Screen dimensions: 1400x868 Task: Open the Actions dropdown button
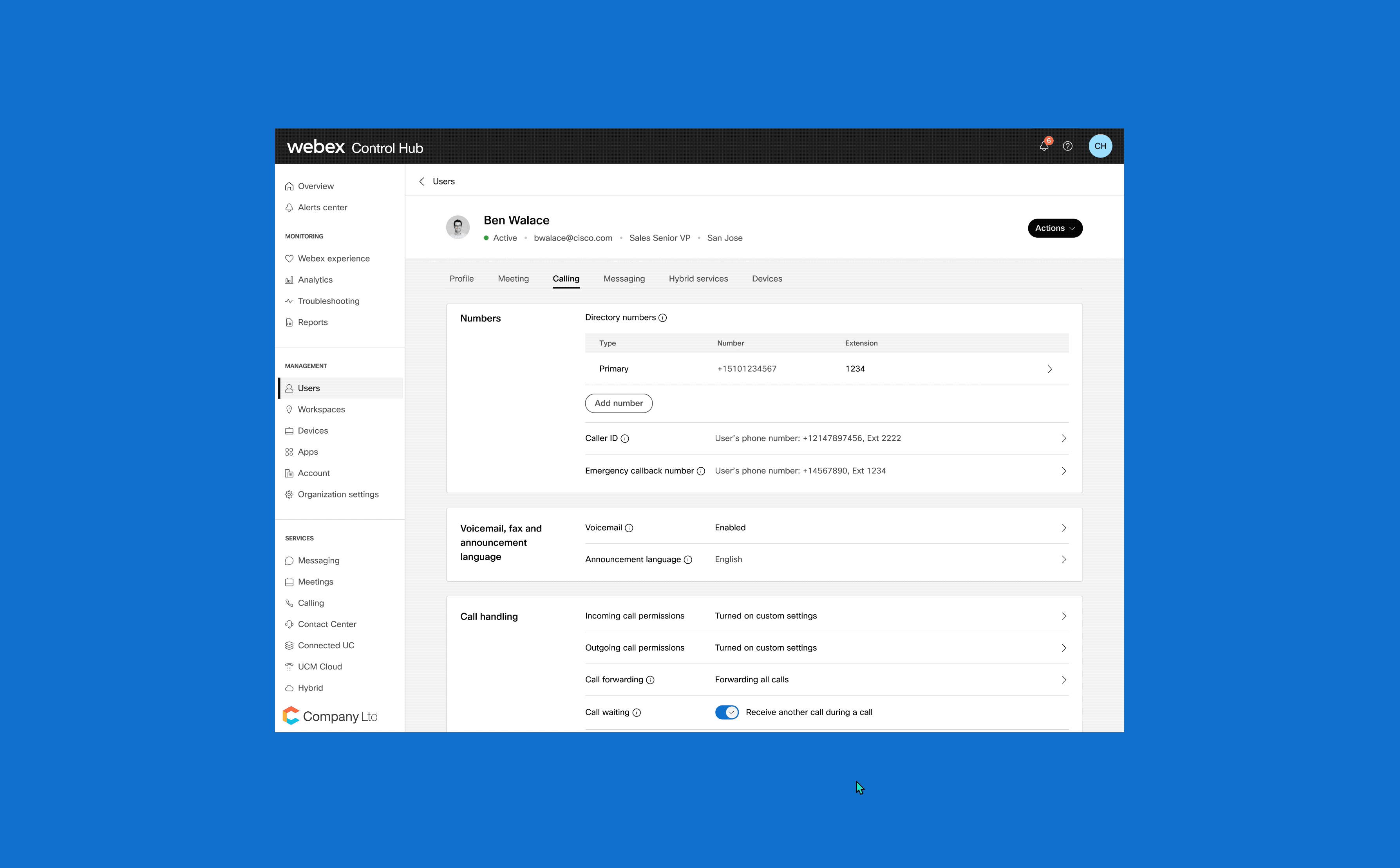point(1055,228)
